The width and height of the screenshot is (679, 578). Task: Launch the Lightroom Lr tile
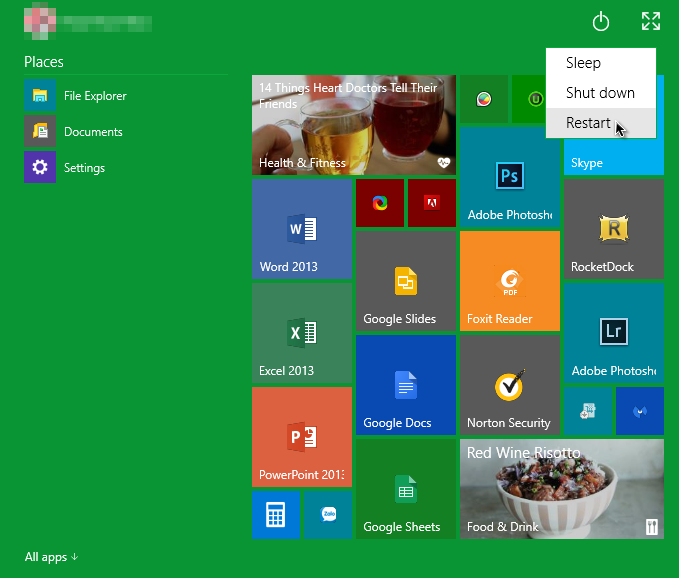(614, 333)
